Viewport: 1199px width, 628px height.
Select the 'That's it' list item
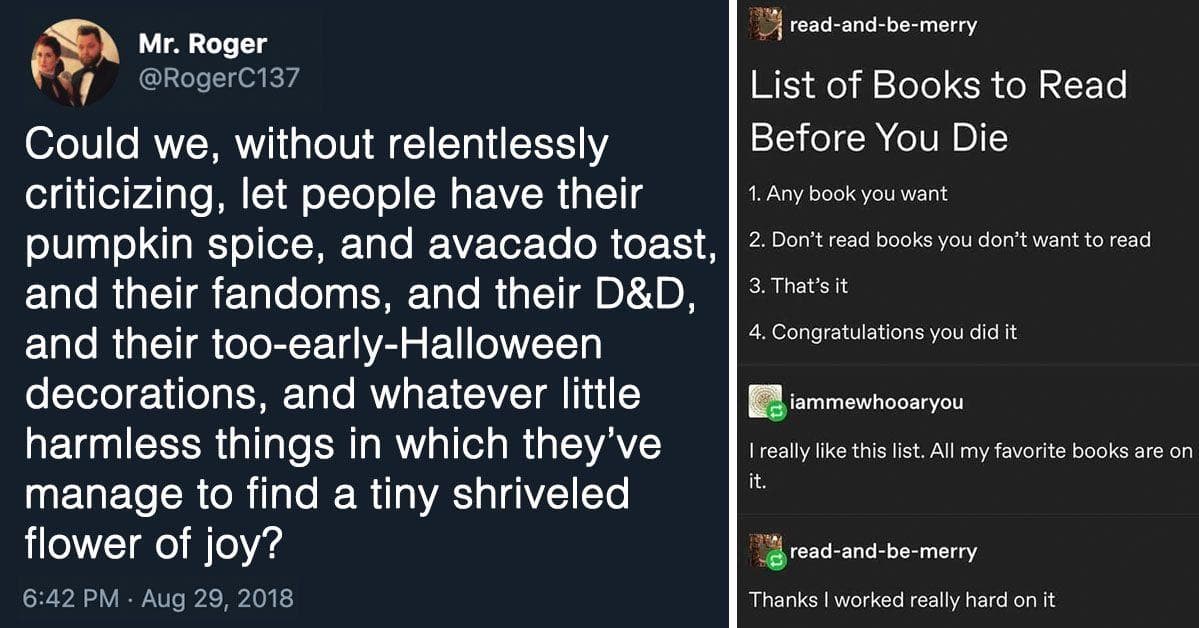(799, 286)
